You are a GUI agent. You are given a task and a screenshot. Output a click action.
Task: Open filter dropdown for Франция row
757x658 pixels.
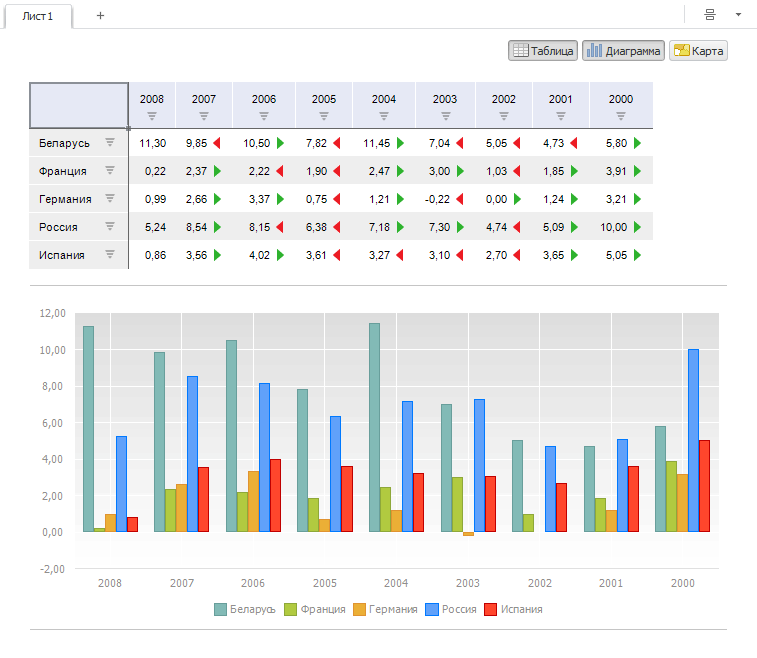coord(110,171)
